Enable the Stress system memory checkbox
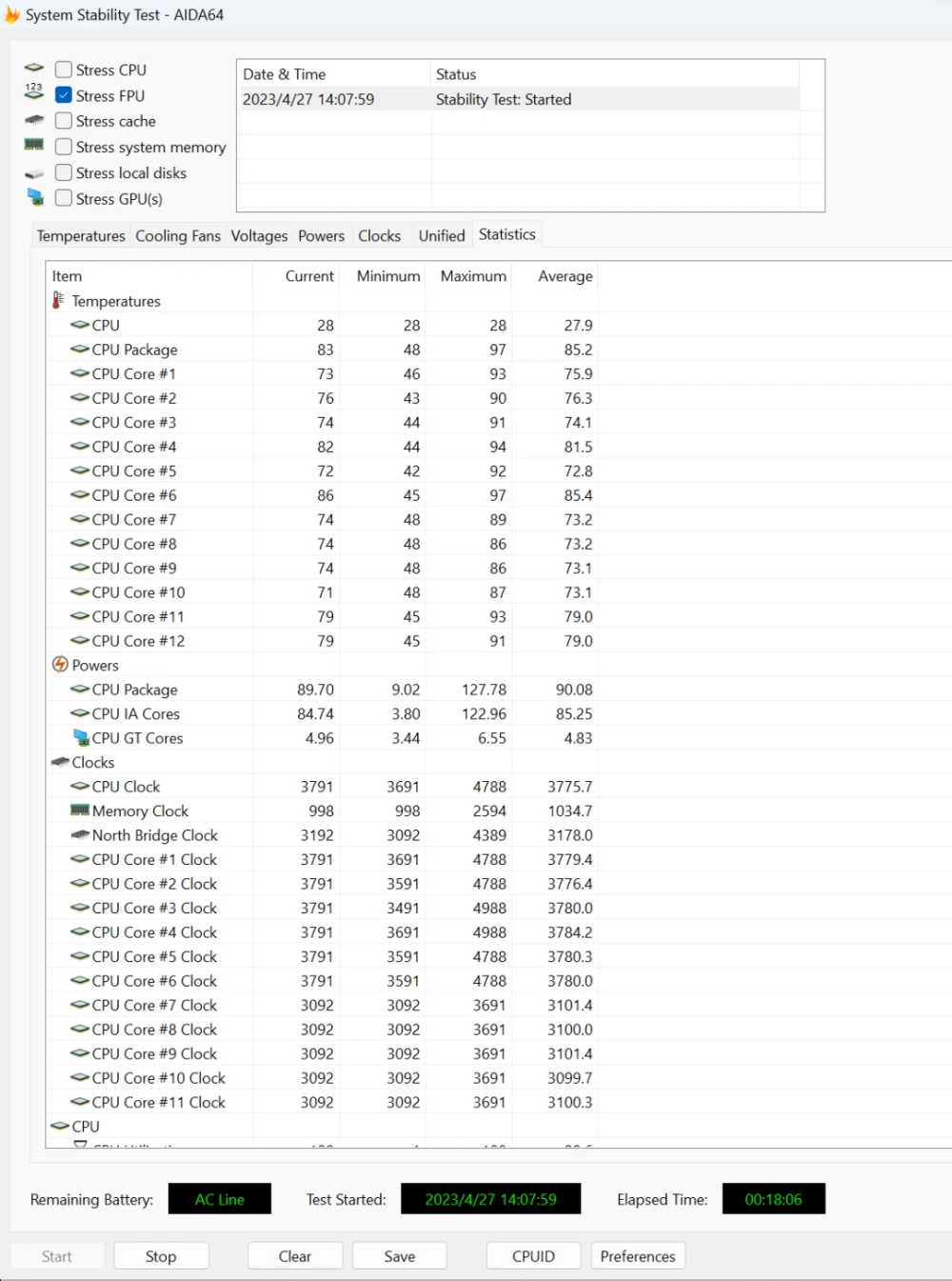This screenshot has width=952, height=1281. click(x=64, y=147)
